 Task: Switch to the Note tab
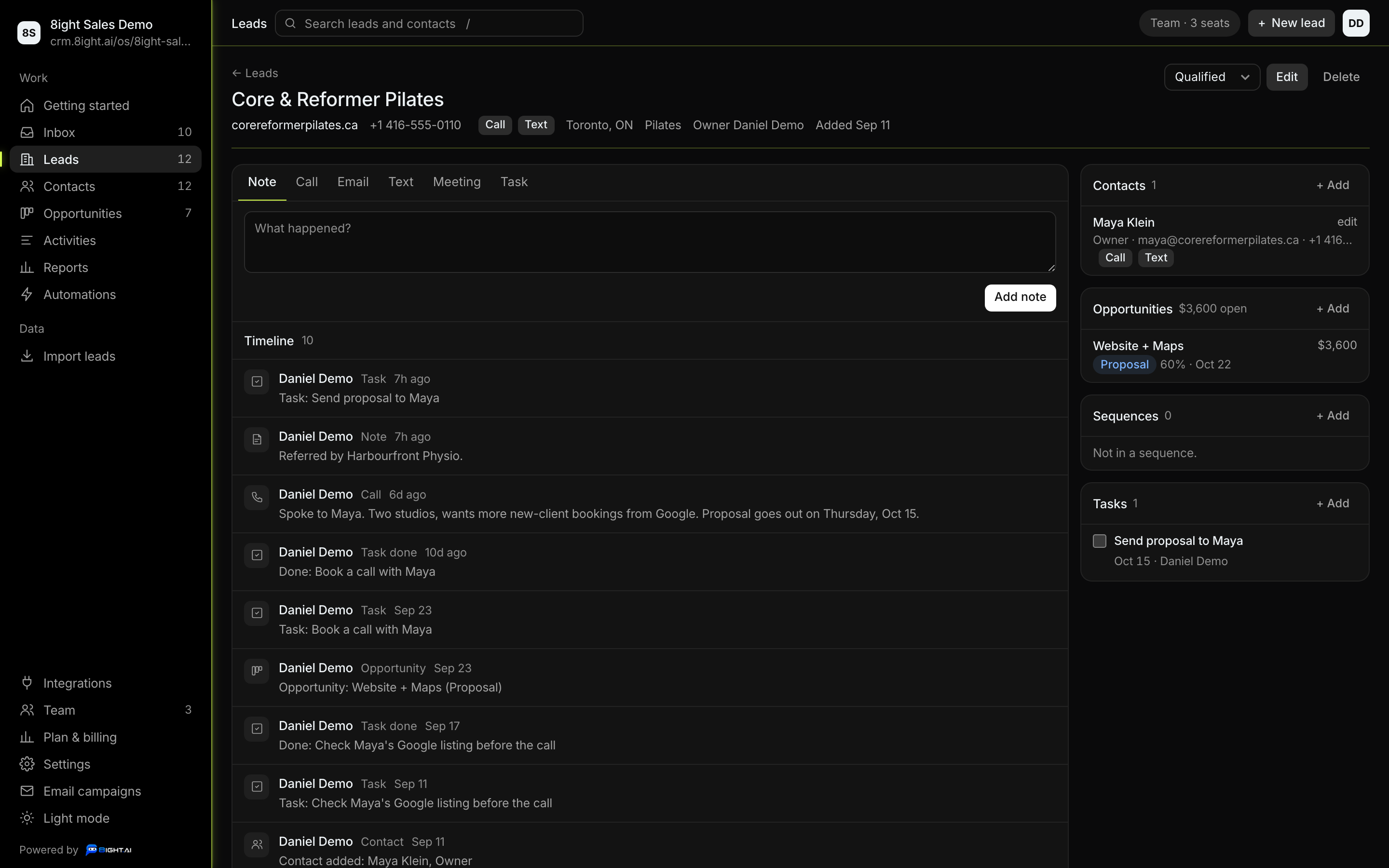click(x=262, y=182)
